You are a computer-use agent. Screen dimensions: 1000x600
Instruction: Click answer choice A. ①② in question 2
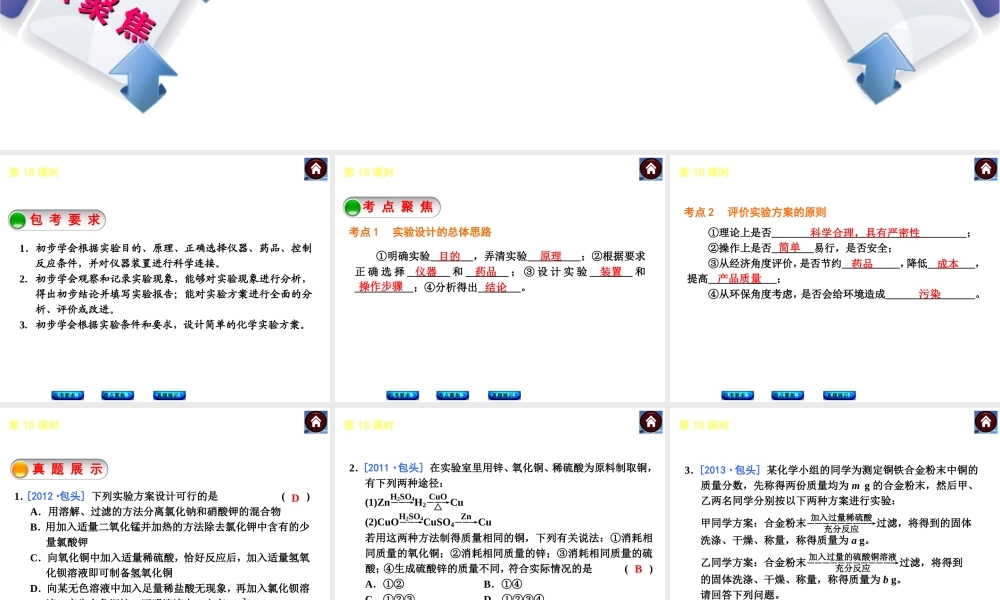tap(385, 584)
